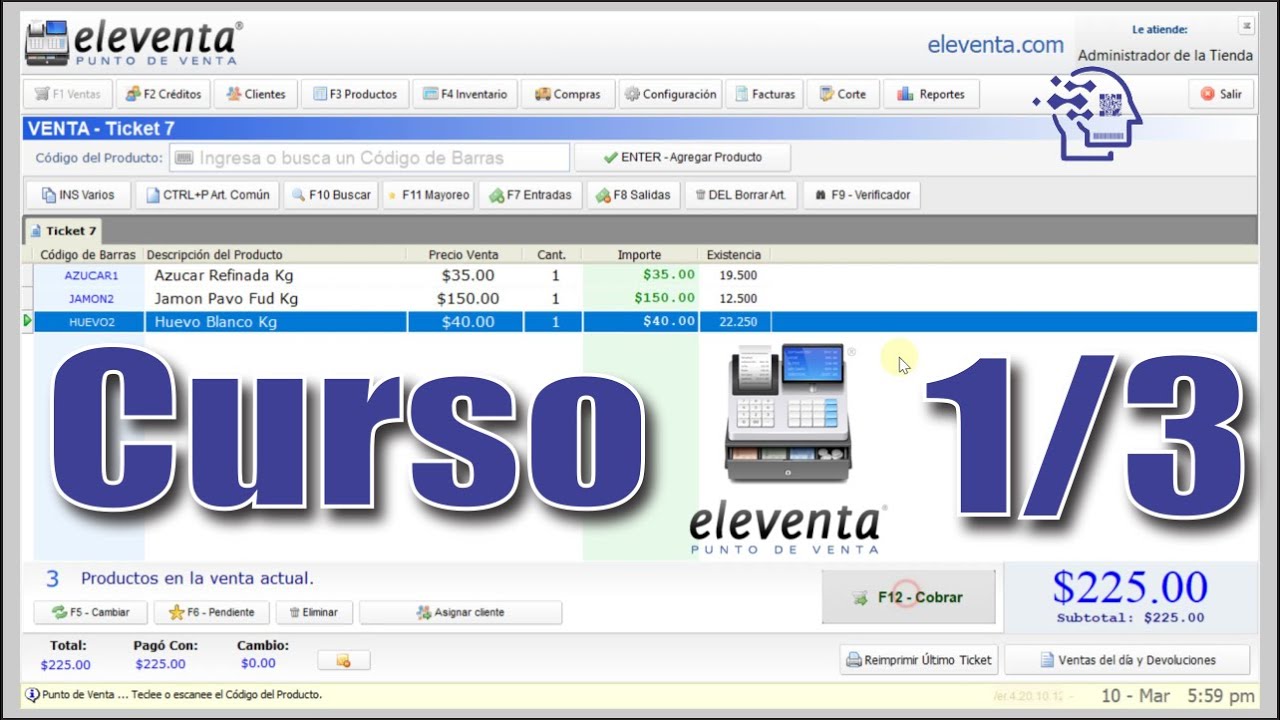
Task: Register F7 Entradas cash entry
Action: tap(530, 195)
